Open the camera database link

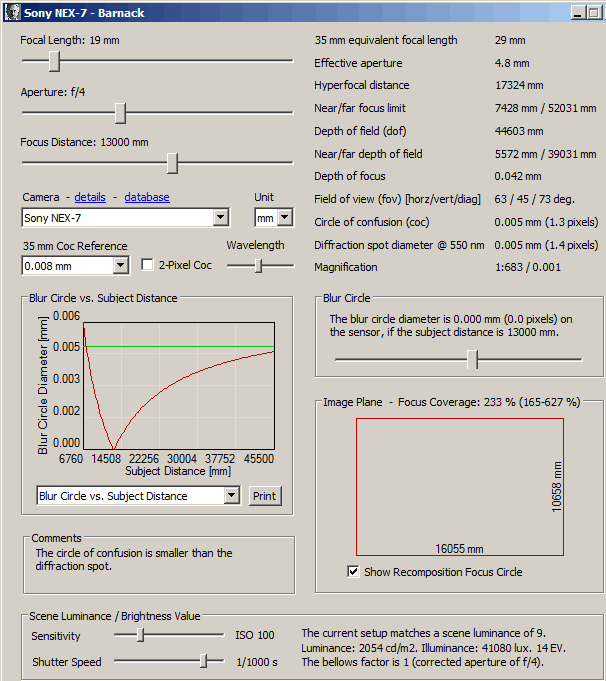147,197
